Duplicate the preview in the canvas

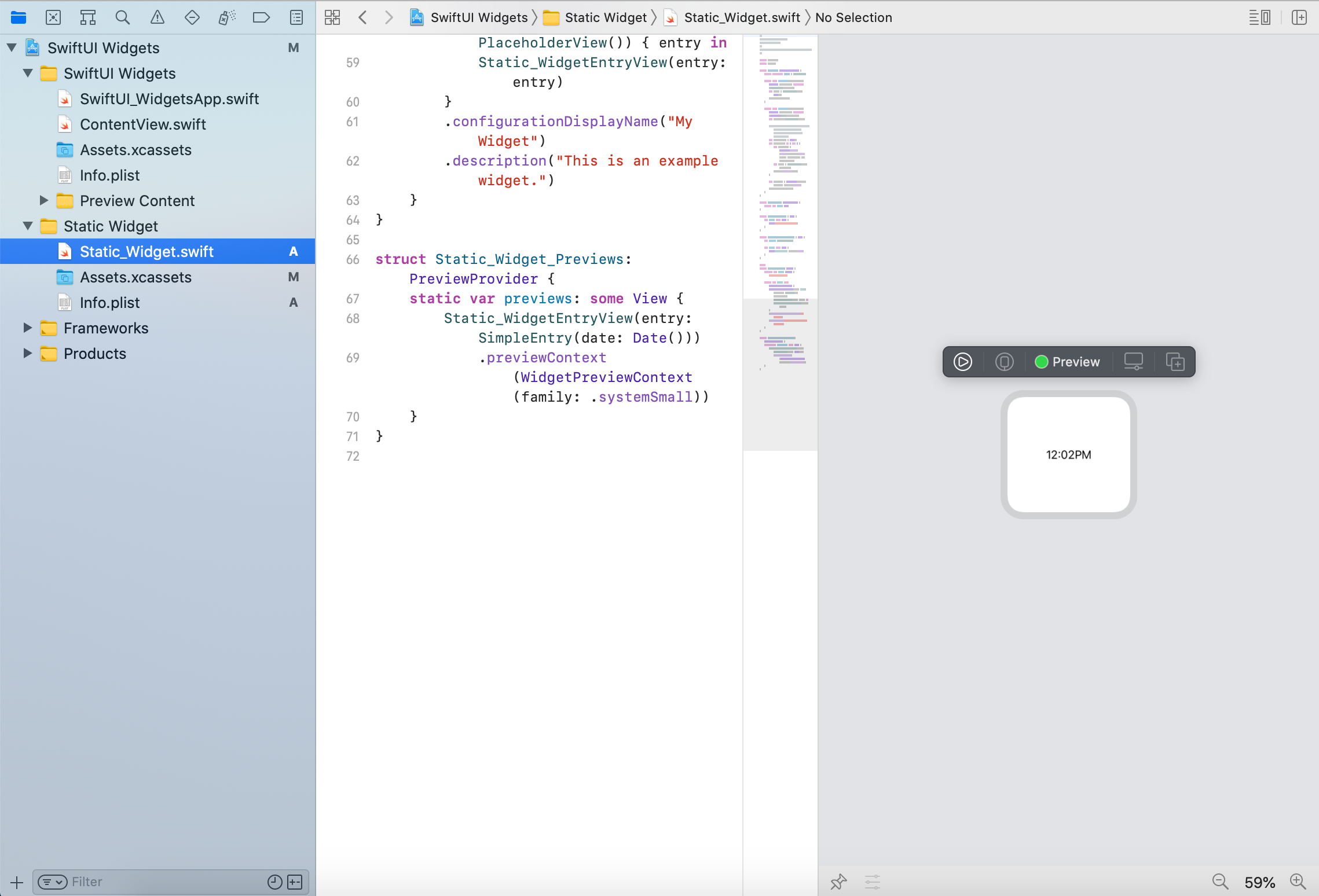coord(1176,362)
